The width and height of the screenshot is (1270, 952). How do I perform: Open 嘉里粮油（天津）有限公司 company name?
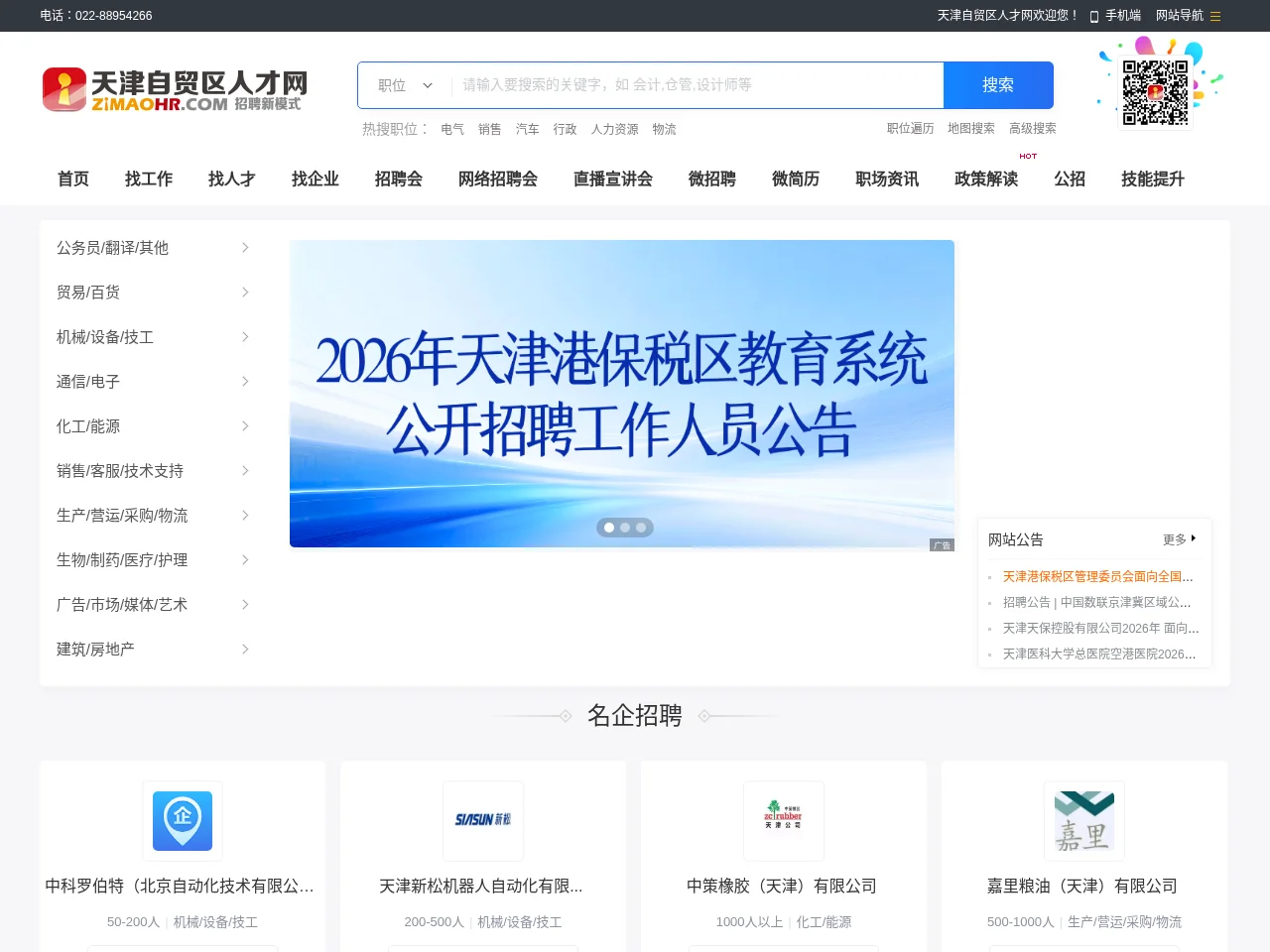(x=1082, y=887)
